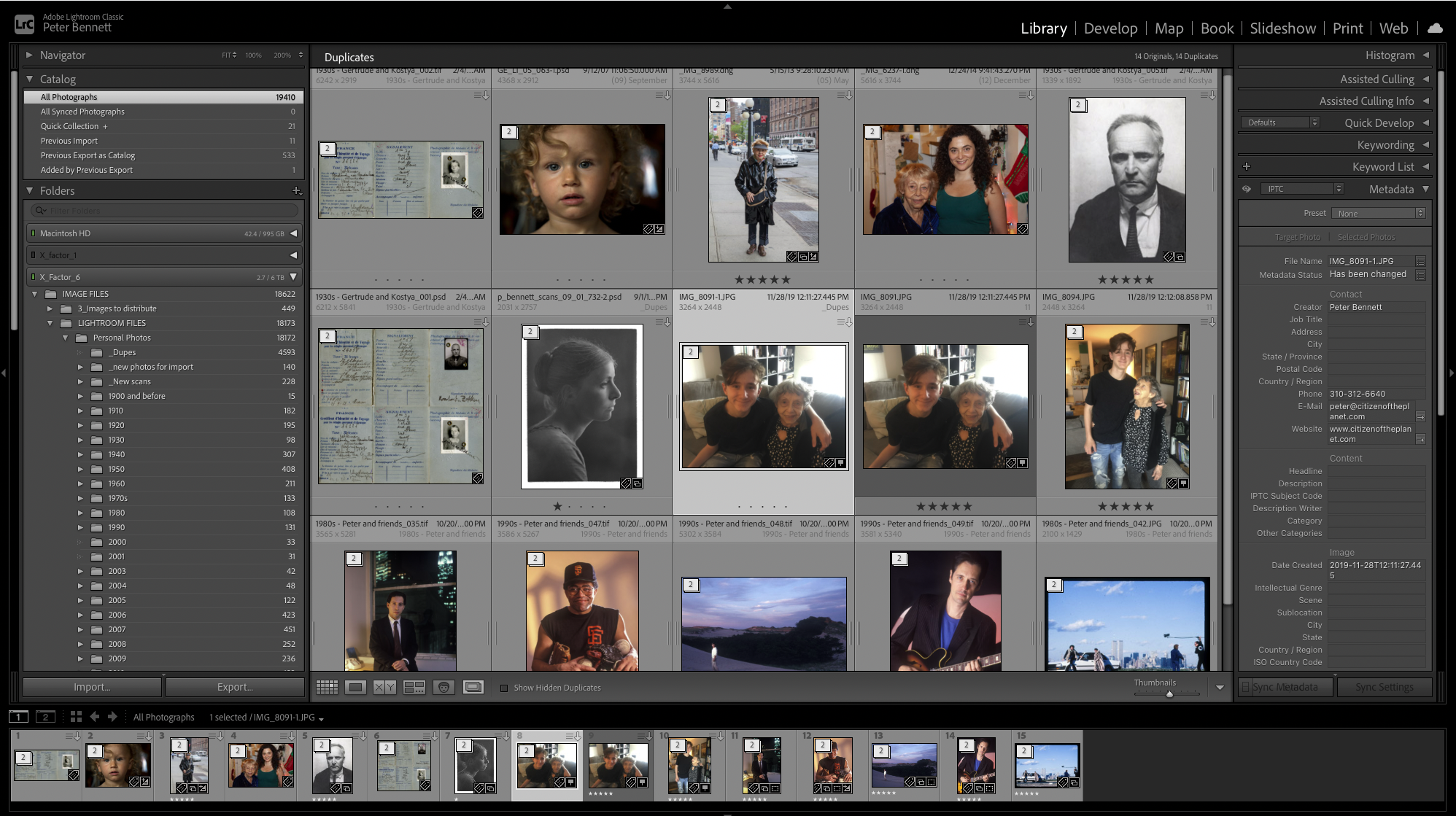The height and width of the screenshot is (816, 1456).
Task: Click the Metadata Status action icon
Action: 1420,275
